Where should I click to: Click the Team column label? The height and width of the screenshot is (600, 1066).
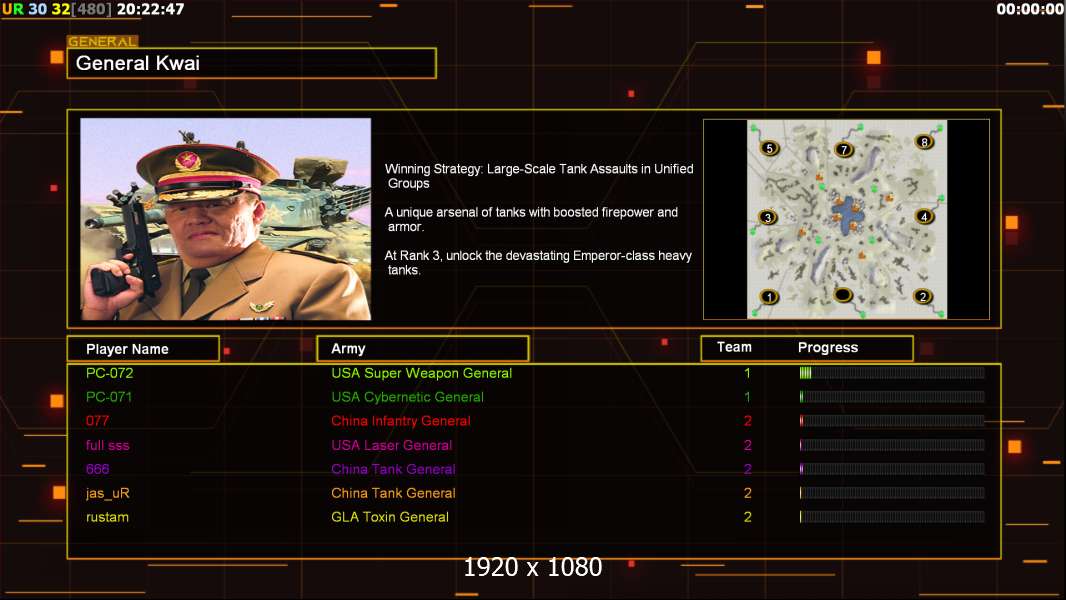click(x=734, y=347)
